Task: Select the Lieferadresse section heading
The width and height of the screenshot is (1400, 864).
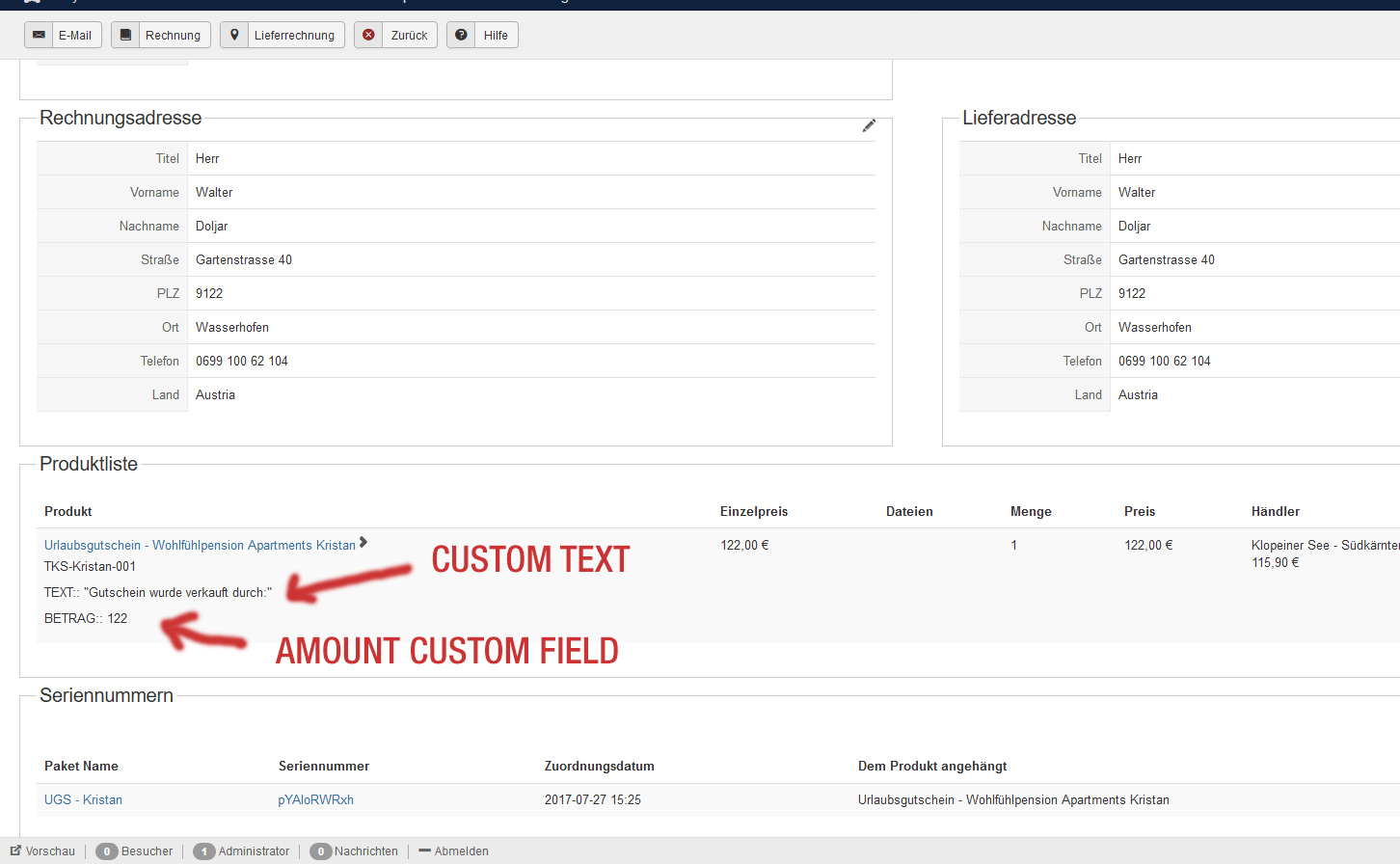Action: (x=1019, y=118)
